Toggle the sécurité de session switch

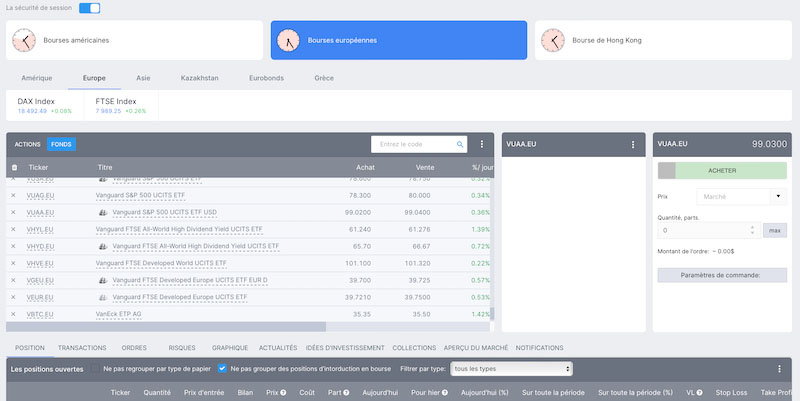90,8
